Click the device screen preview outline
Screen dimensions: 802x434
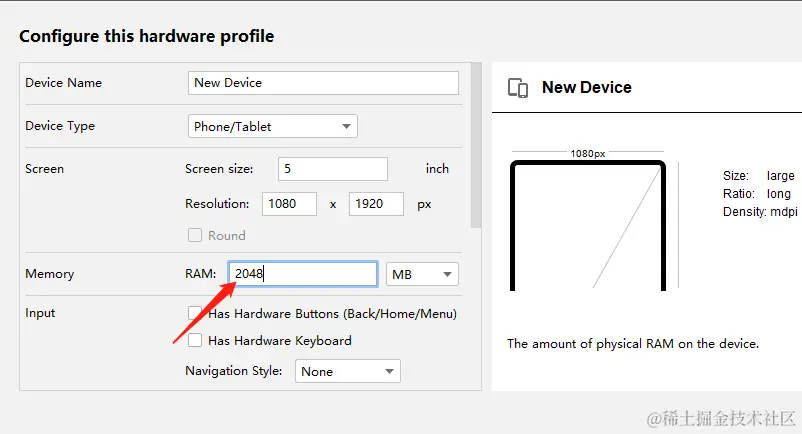(587, 226)
